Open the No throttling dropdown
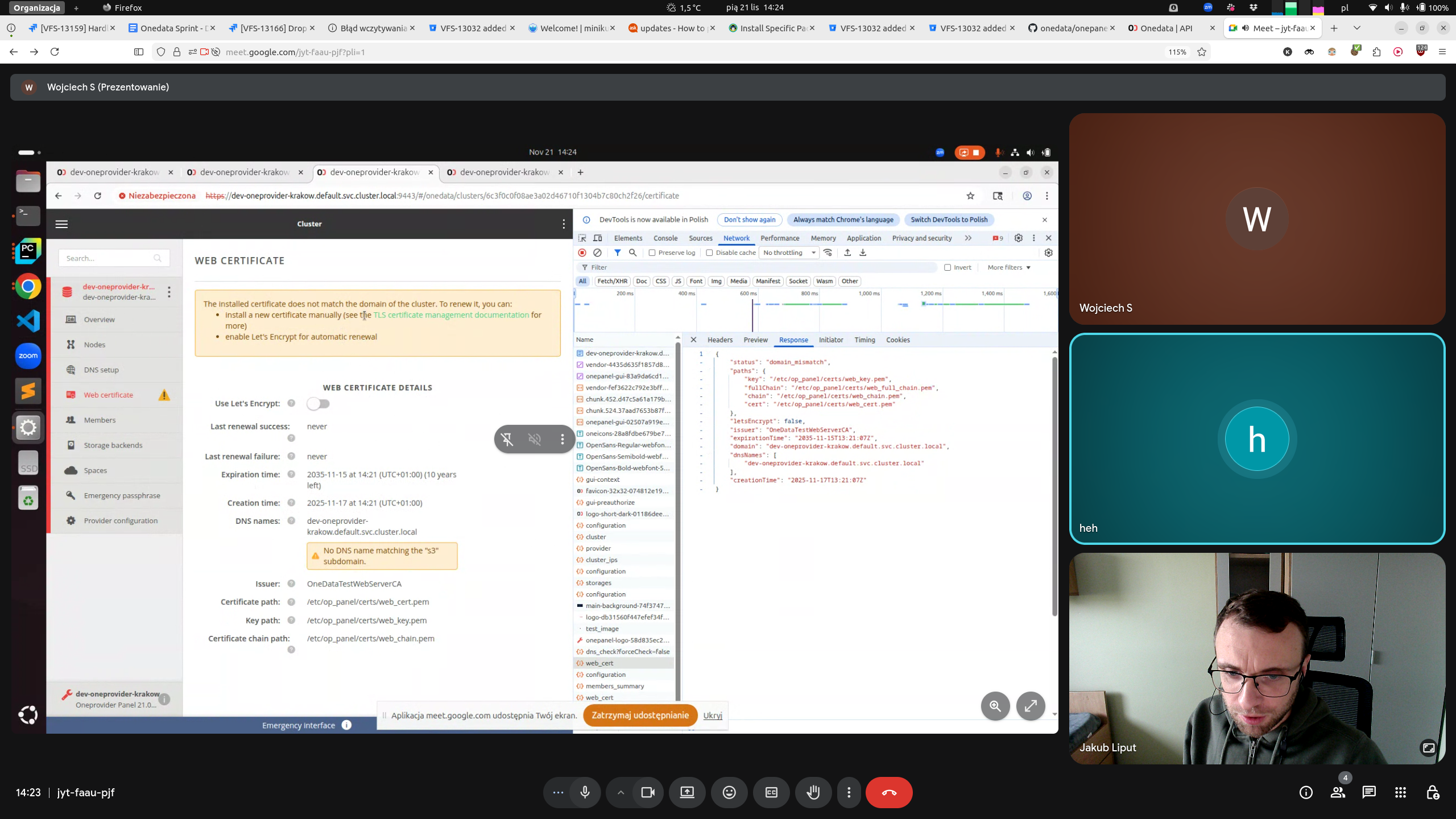The width and height of the screenshot is (1456, 819). click(789, 253)
